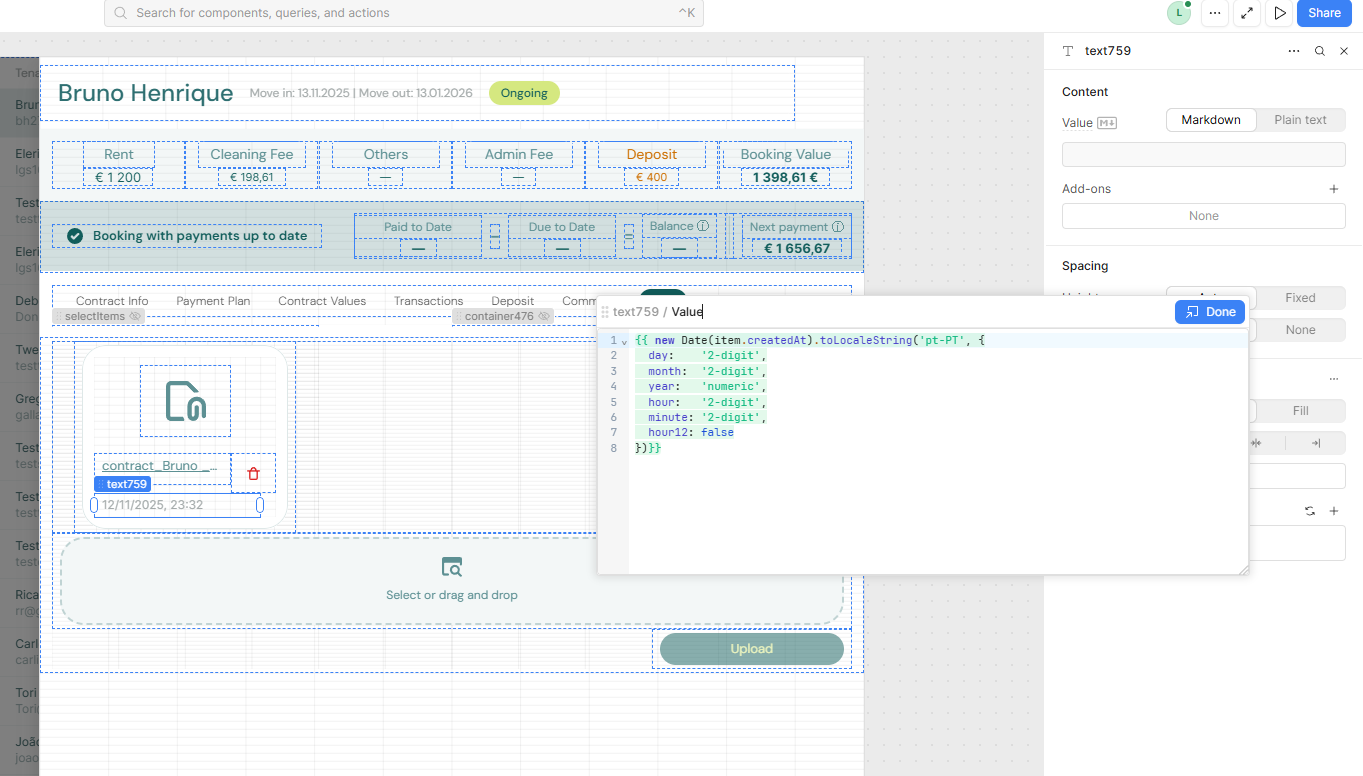Add a new Add-on with the plus icon
The width and height of the screenshot is (1363, 776).
pos(1334,188)
